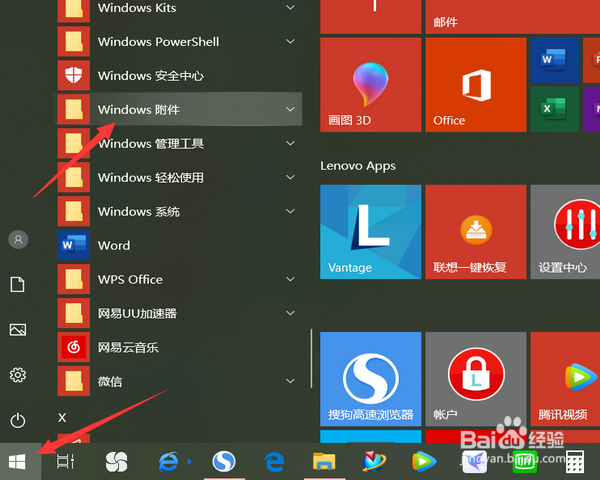Open the small Word tile
Screen dimensions: 600x480
pos(554,60)
